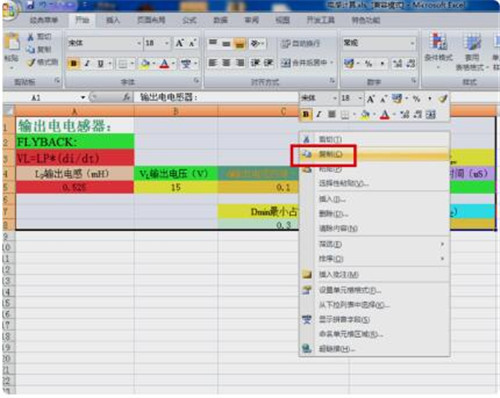Expand the Number group dialog launcher
This screenshot has width=500, height=398.
[x=413, y=80]
